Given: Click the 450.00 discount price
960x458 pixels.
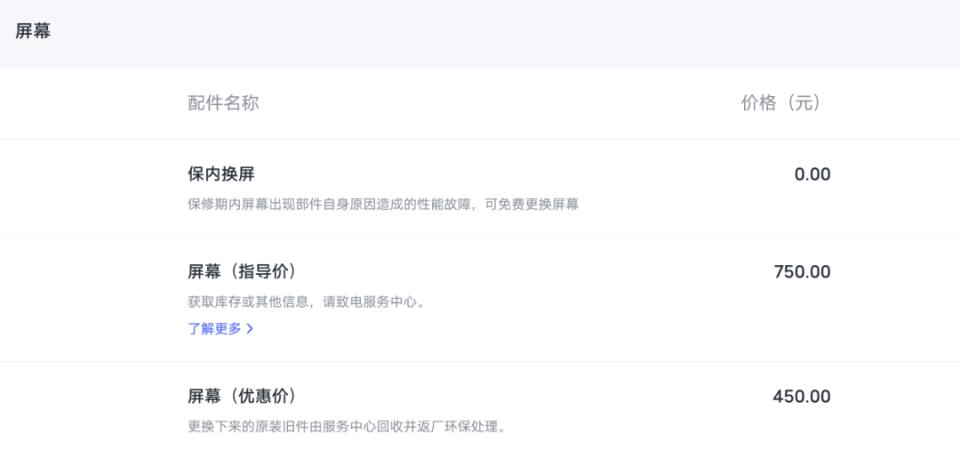Looking at the screenshot, I should 801,397.
